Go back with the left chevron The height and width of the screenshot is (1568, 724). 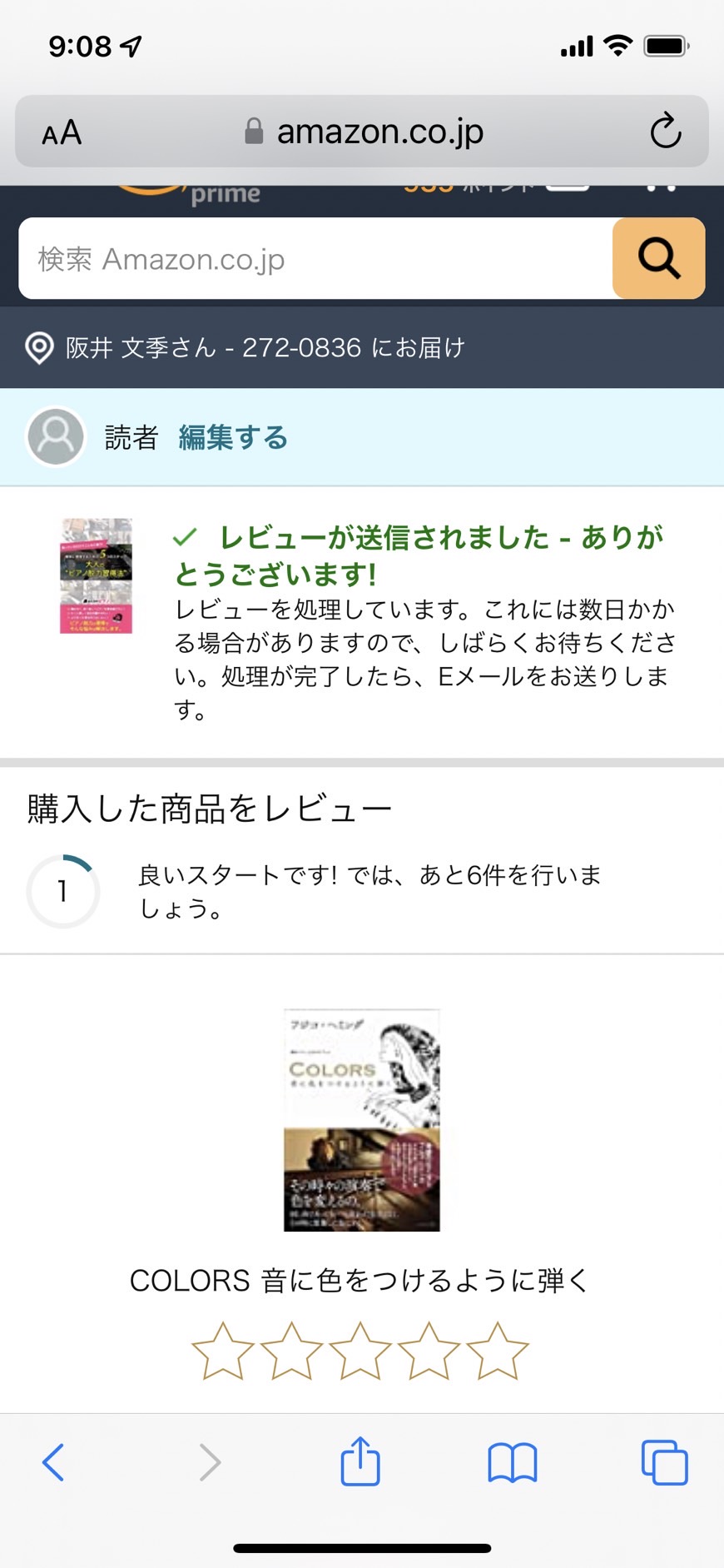(53, 1462)
